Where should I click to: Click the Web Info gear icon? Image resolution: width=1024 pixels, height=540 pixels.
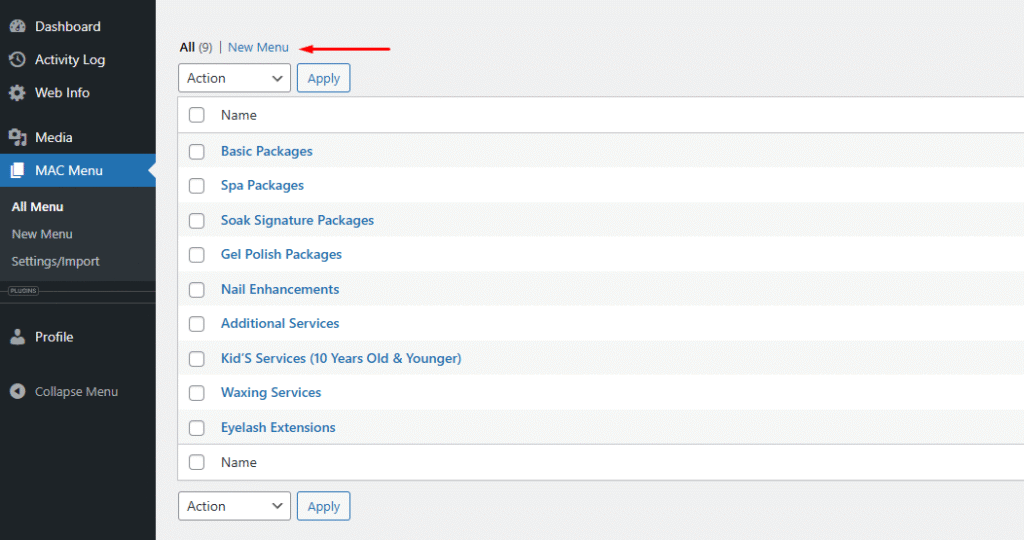(17, 93)
